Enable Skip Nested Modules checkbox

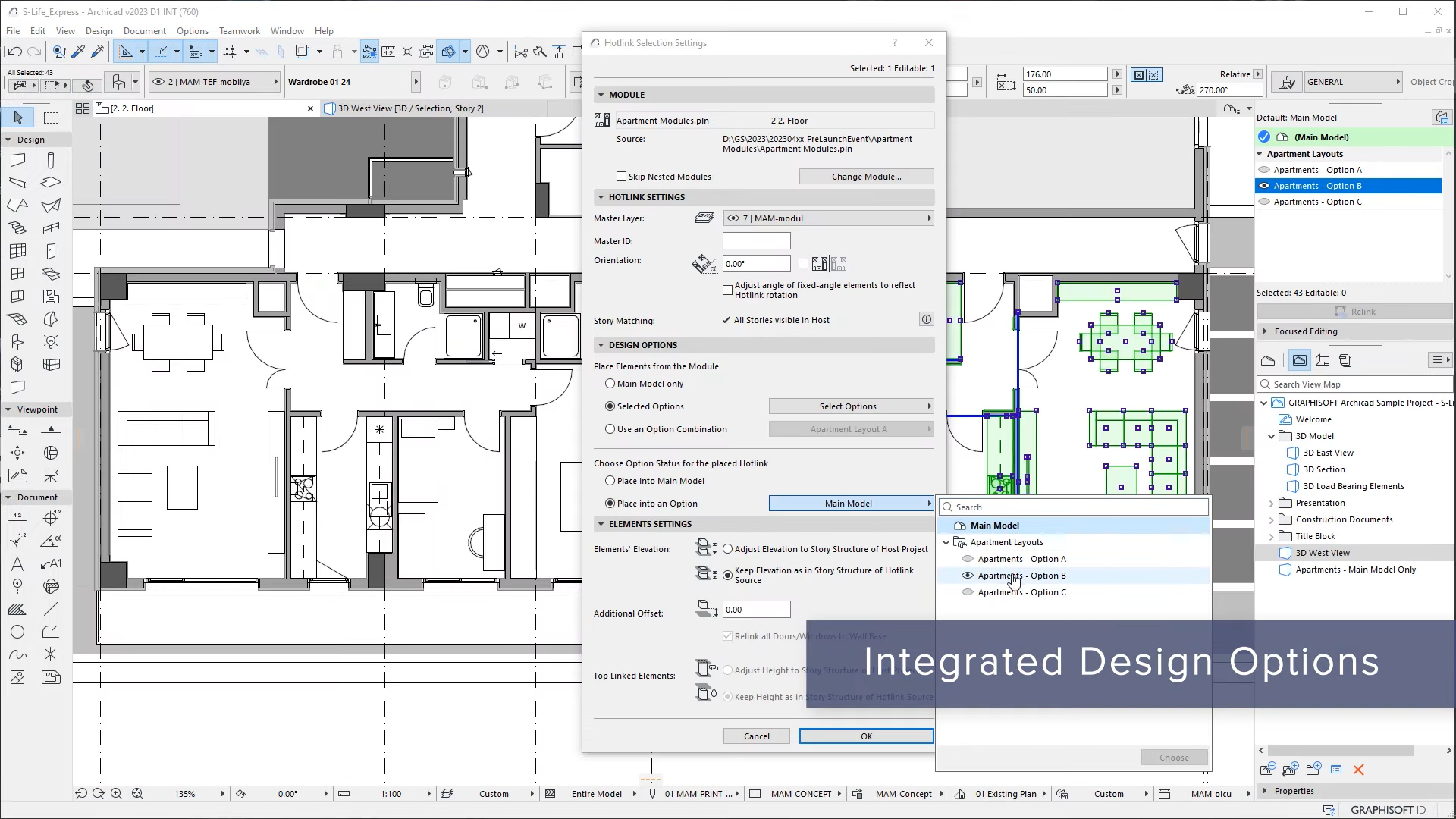pyautogui.click(x=622, y=177)
